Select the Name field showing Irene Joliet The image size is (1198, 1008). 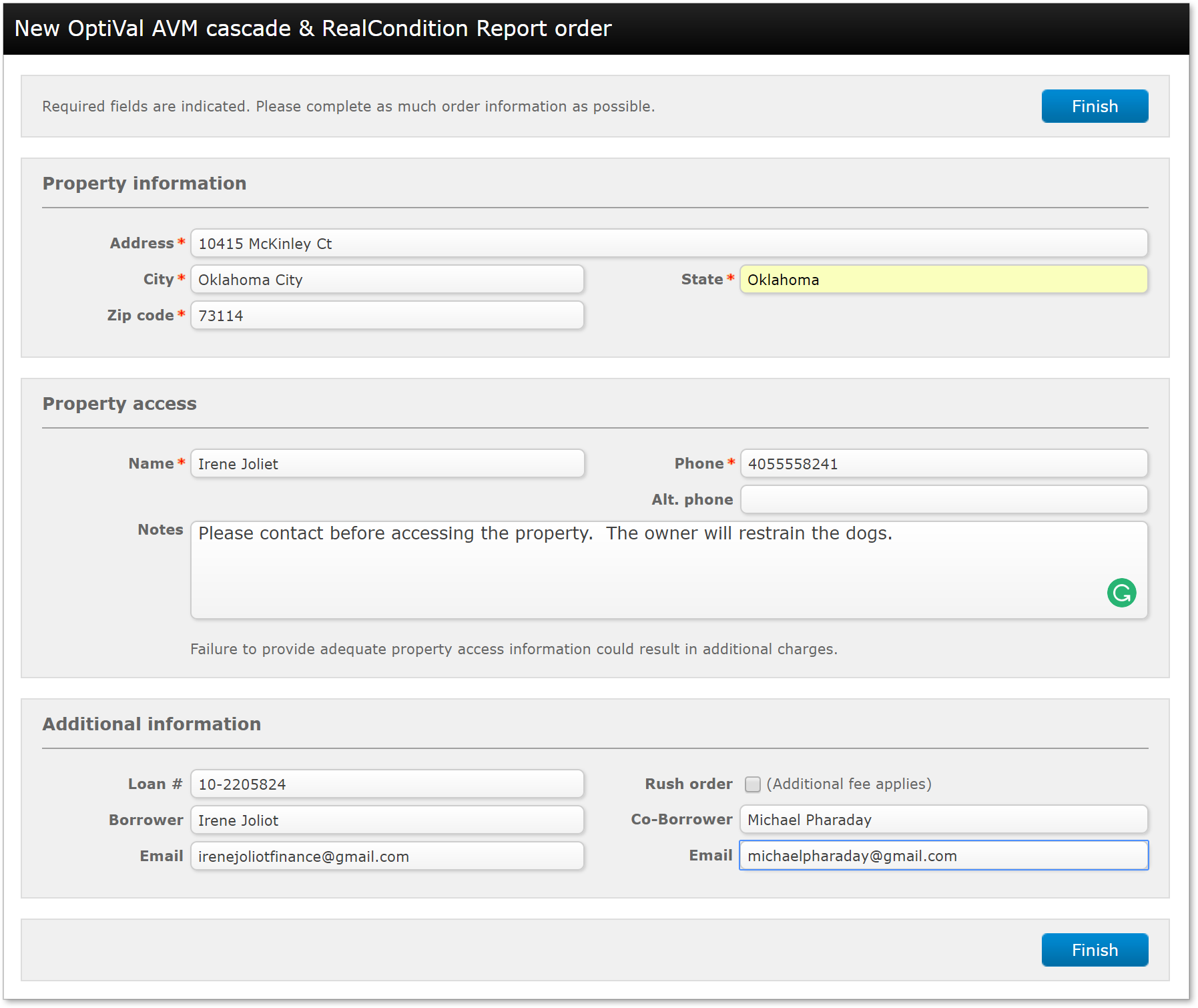pyautogui.click(x=387, y=463)
